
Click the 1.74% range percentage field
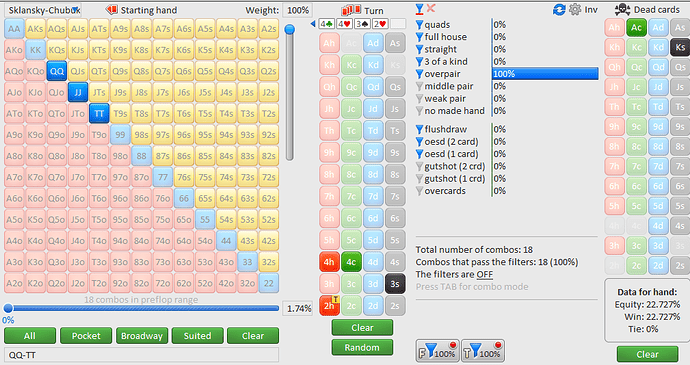(x=299, y=309)
